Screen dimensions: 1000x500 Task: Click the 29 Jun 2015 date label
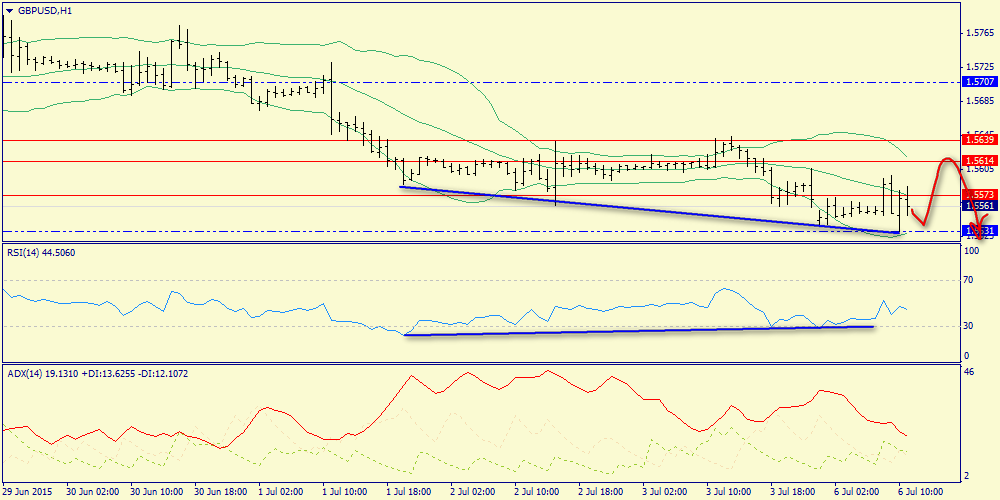[30, 492]
